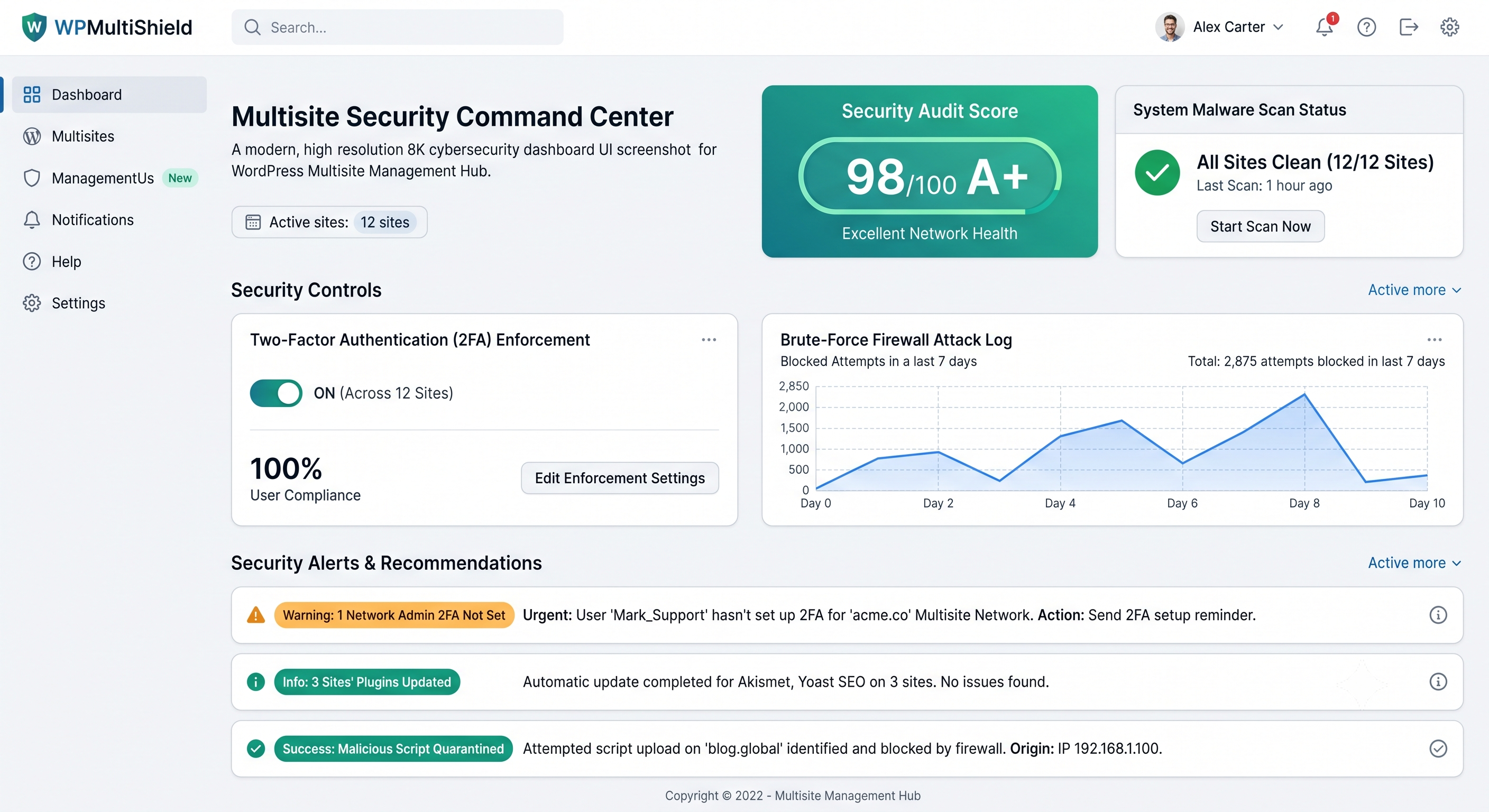Click the green info icon on Plugins Updated row

[255, 682]
